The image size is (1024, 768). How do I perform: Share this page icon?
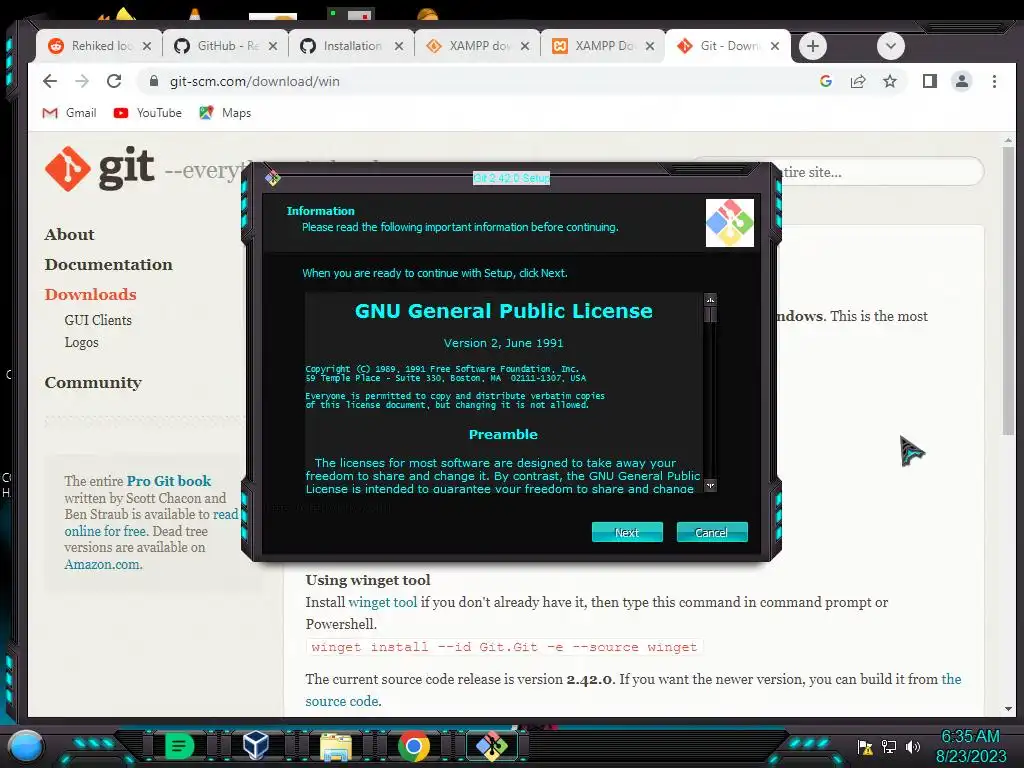[x=857, y=81]
